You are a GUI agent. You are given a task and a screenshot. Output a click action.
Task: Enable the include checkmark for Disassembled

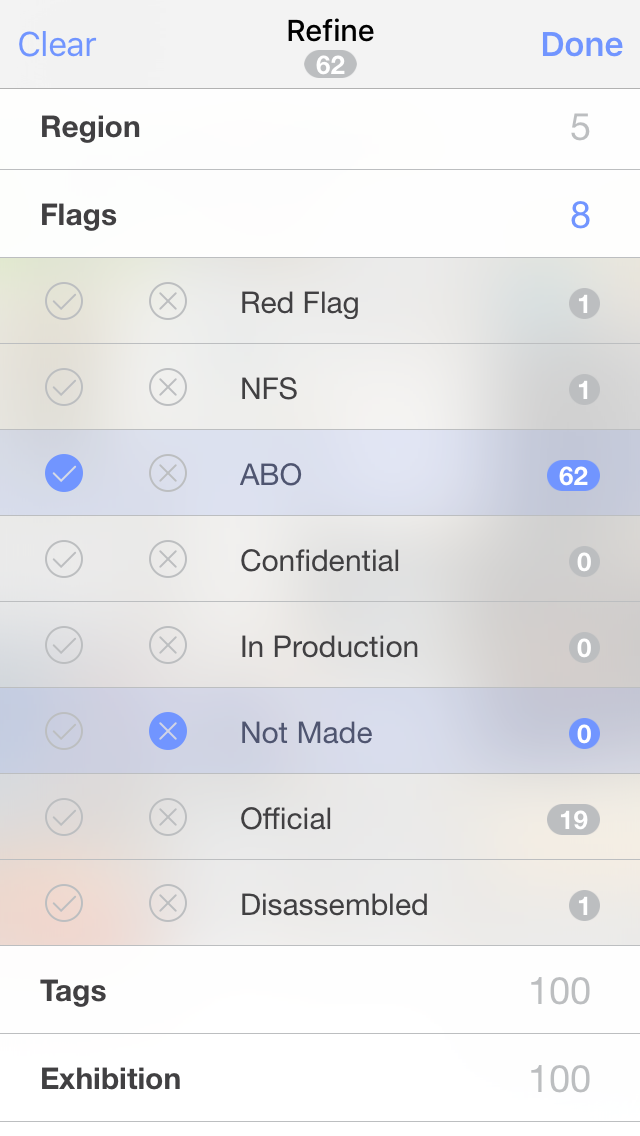pyautogui.click(x=64, y=904)
